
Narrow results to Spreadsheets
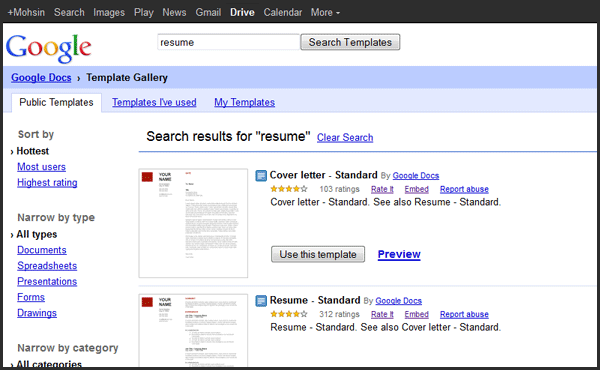(x=47, y=266)
